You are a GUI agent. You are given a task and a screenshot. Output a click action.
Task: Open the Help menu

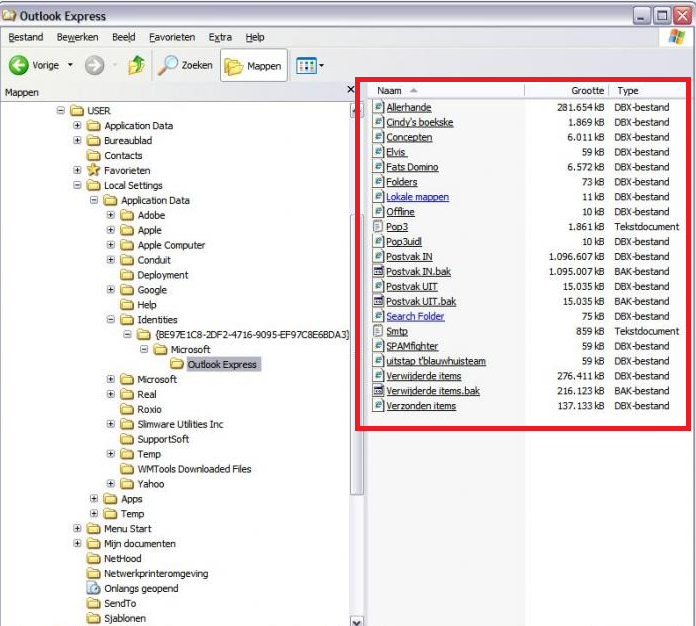[x=255, y=37]
